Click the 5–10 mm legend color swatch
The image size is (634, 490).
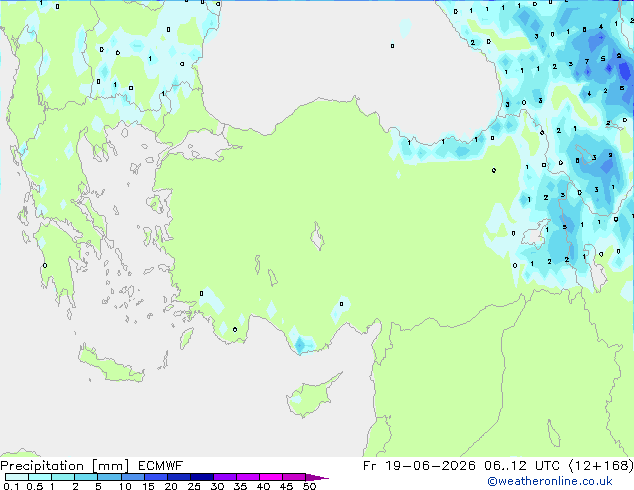(109, 477)
